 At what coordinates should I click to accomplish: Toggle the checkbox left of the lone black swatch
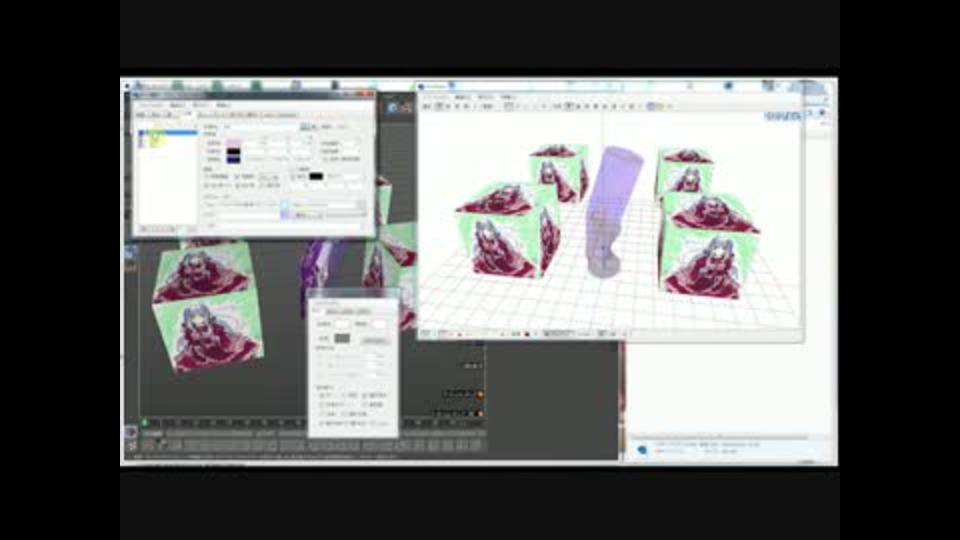tap(293, 177)
